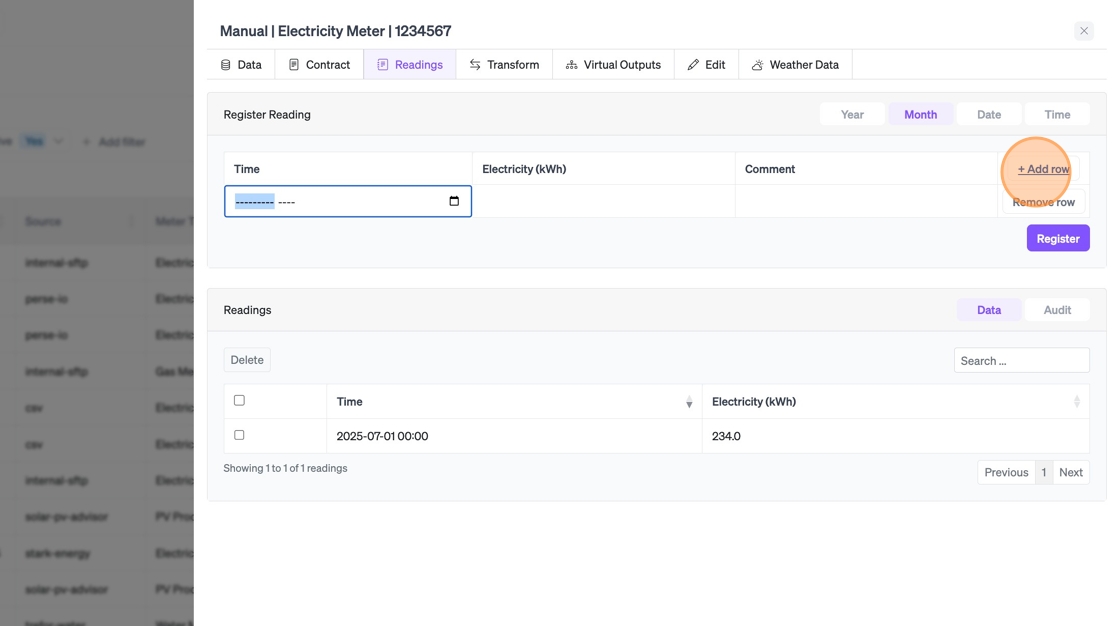Check the 2025-07-01 reading row checkbox
The image size is (1120, 626).
(x=239, y=435)
